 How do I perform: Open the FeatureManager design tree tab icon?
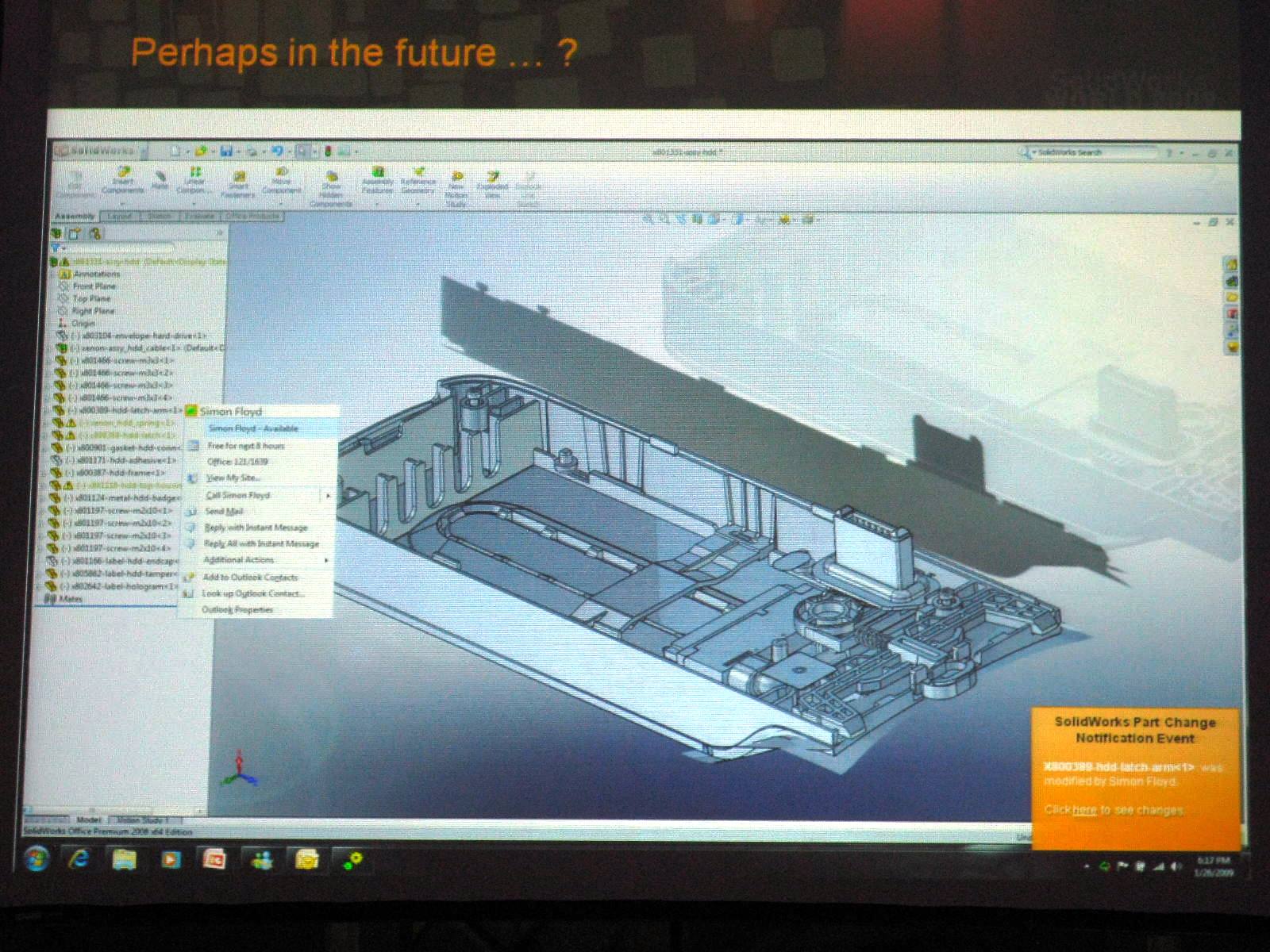click(56, 233)
